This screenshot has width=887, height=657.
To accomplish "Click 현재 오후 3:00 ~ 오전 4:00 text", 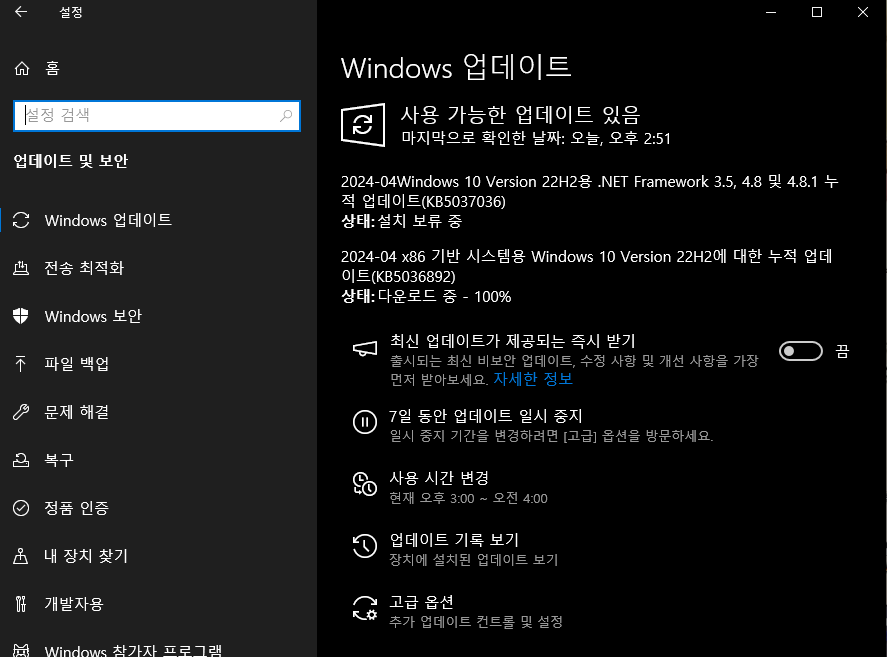I will coord(468,498).
